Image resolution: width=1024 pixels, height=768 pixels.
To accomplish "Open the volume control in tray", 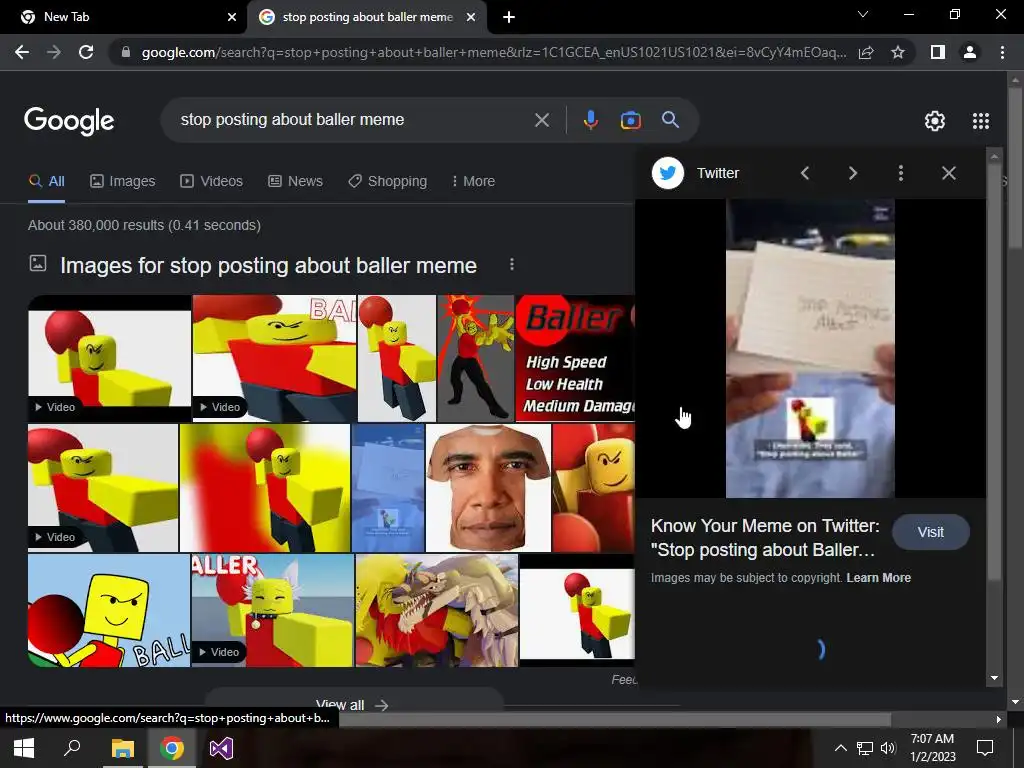I will point(888,748).
